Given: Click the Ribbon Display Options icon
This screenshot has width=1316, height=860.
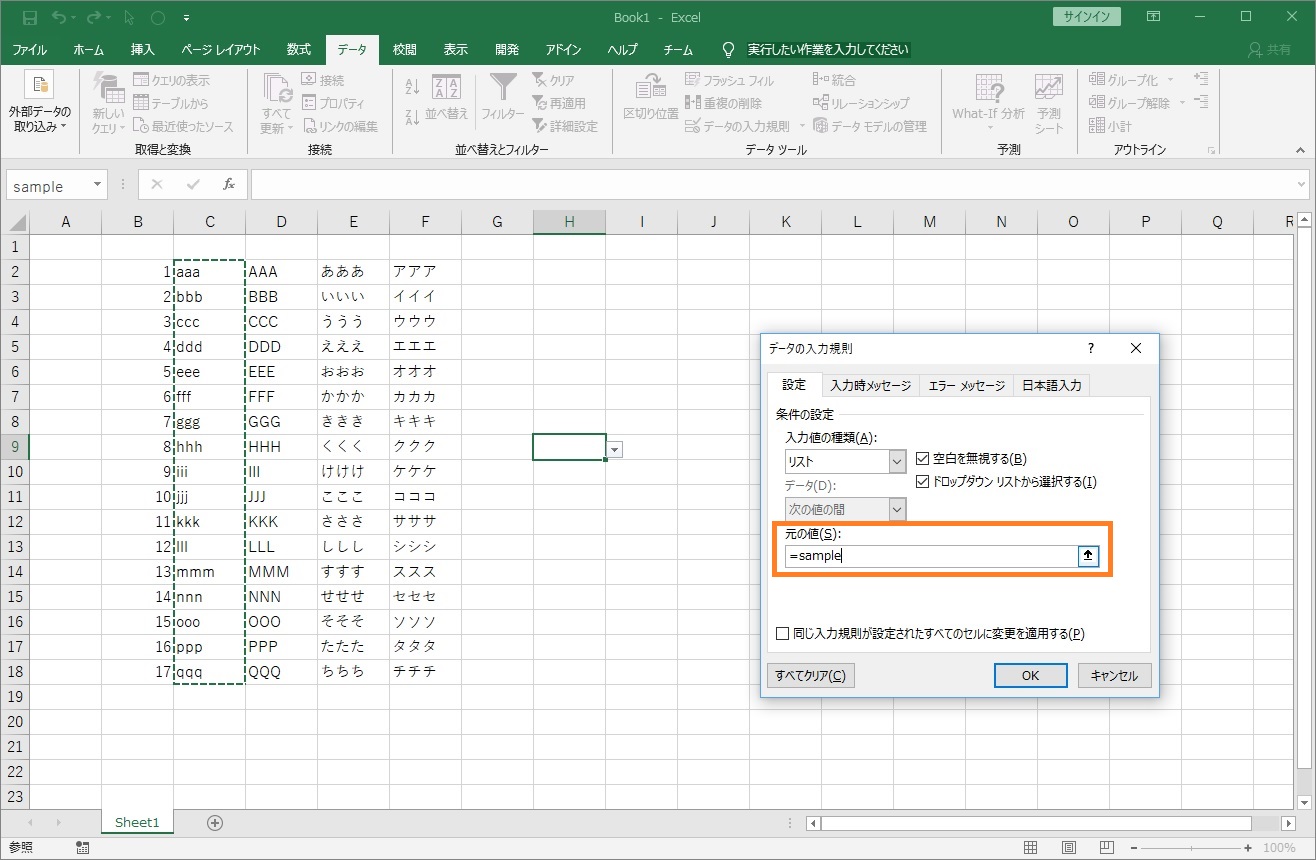Looking at the screenshot, I should point(1154,17).
